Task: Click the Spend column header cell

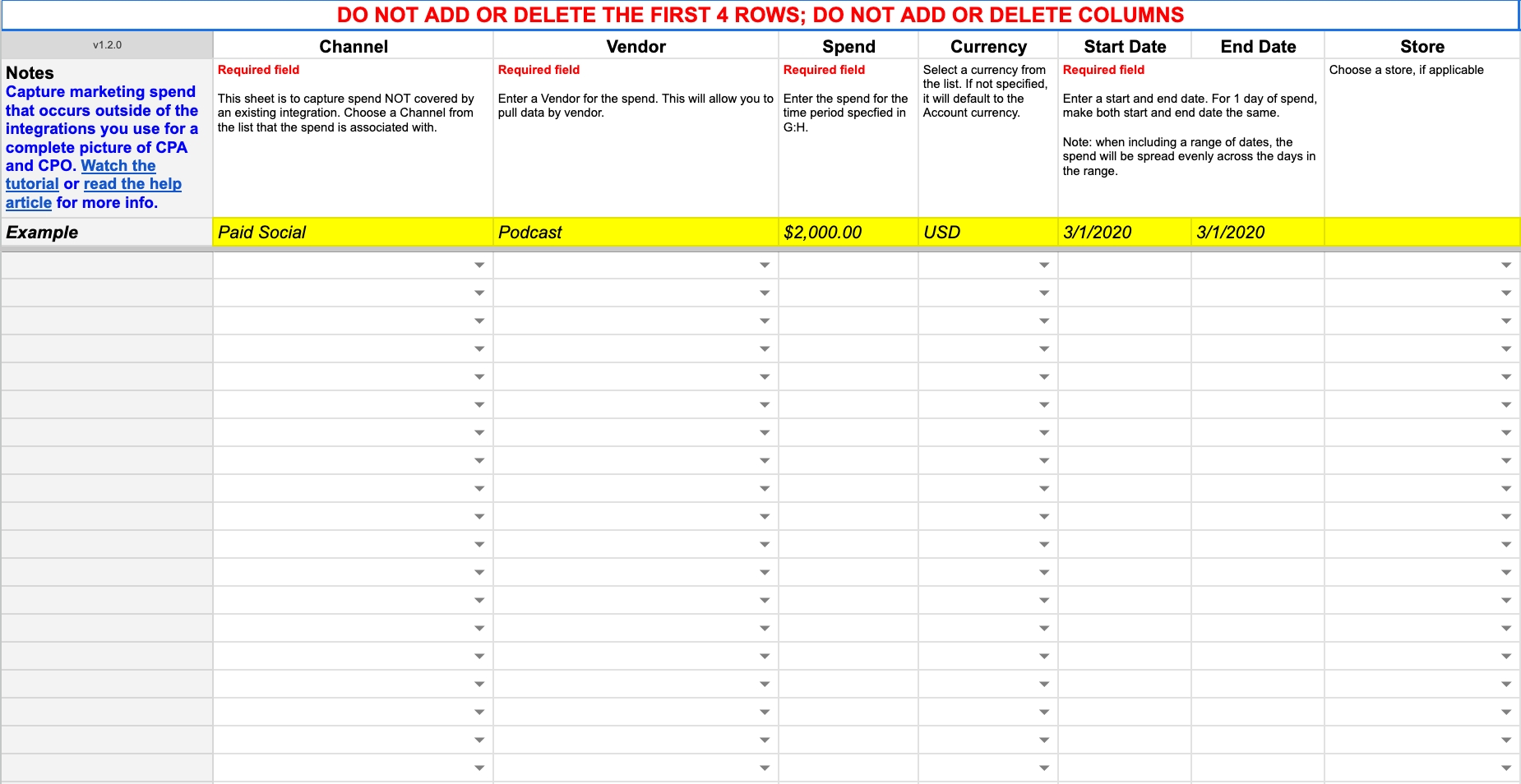Action: pos(848,46)
